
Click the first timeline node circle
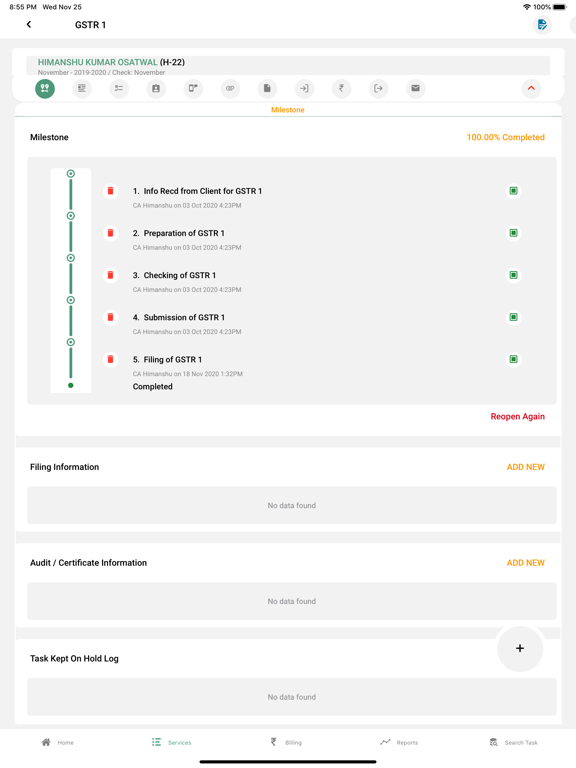[x=71, y=173]
